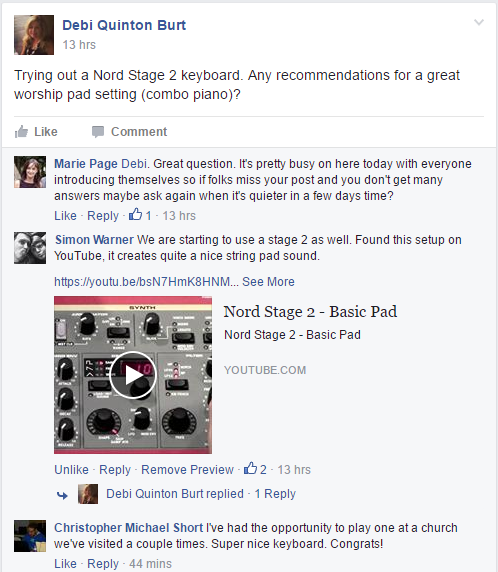Image resolution: width=498 pixels, height=572 pixels.
Task: Open Marie Page's avatar
Action: pos(30,172)
